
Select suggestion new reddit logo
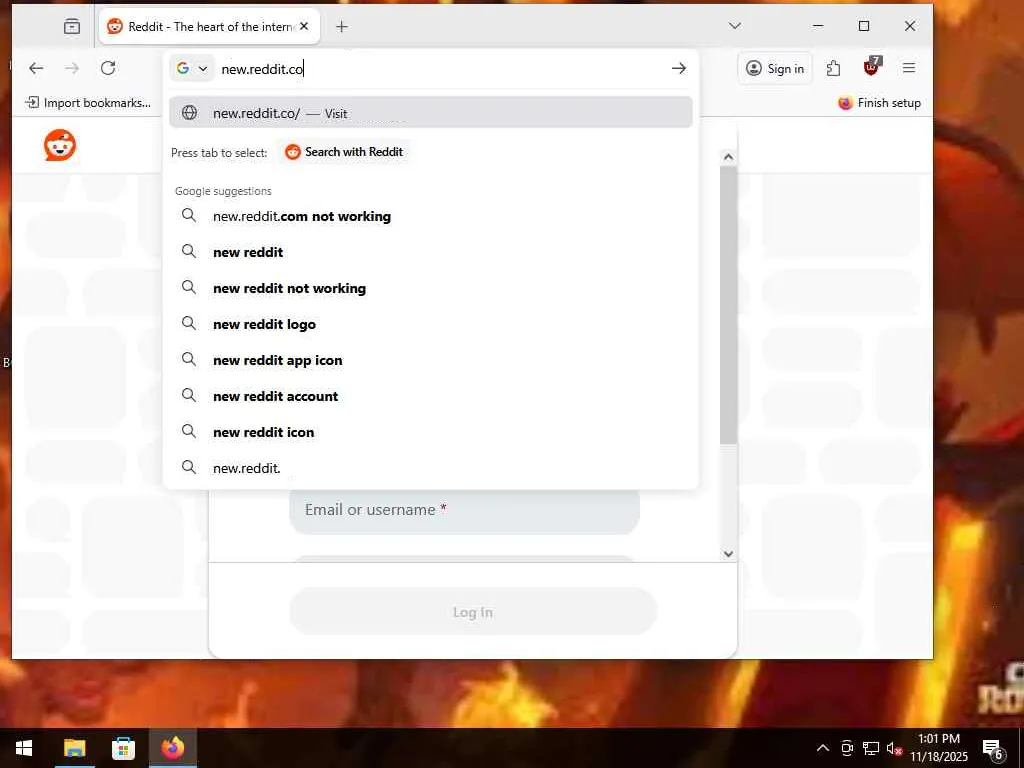coord(430,324)
